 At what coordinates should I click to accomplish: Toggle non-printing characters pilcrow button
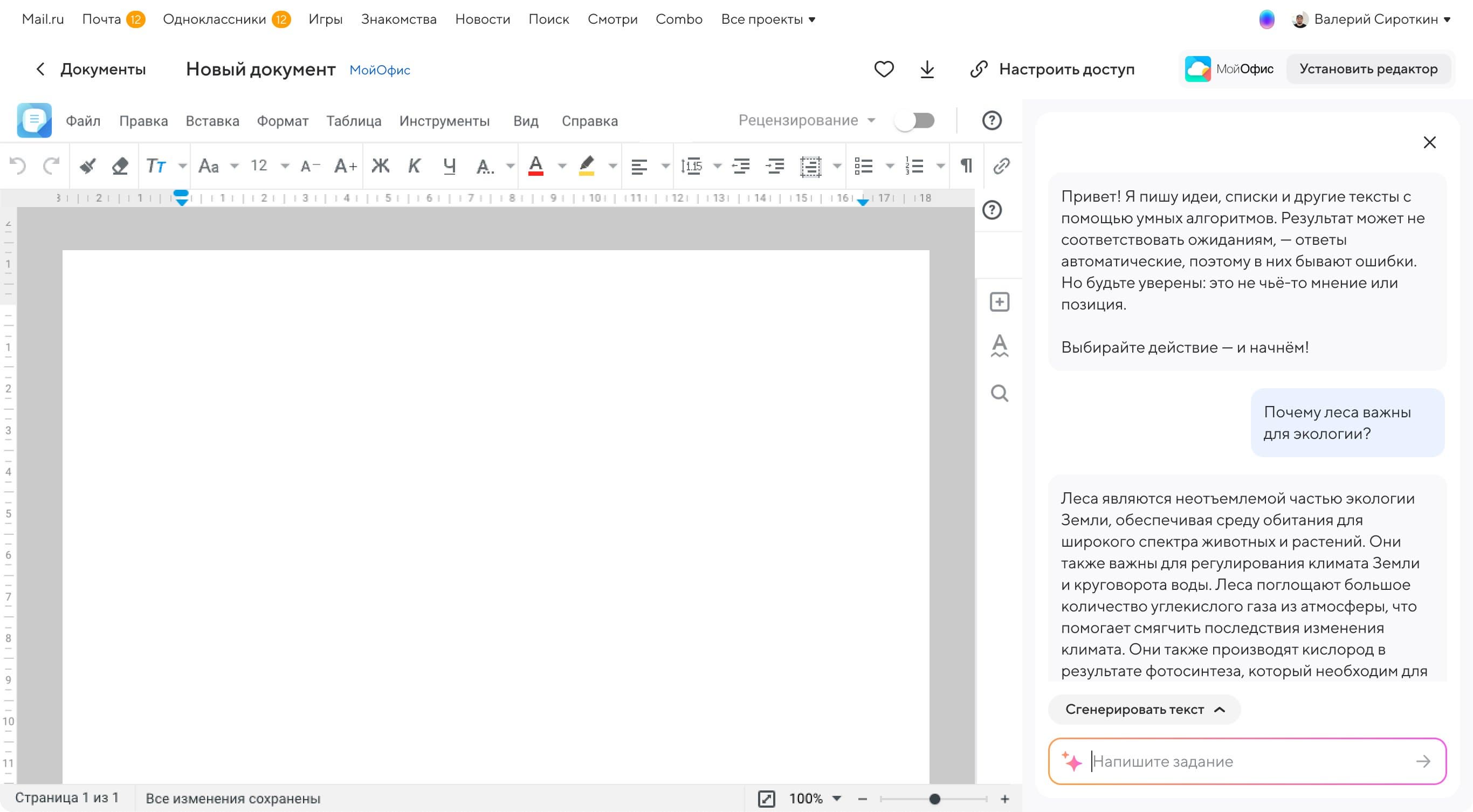pos(966,167)
